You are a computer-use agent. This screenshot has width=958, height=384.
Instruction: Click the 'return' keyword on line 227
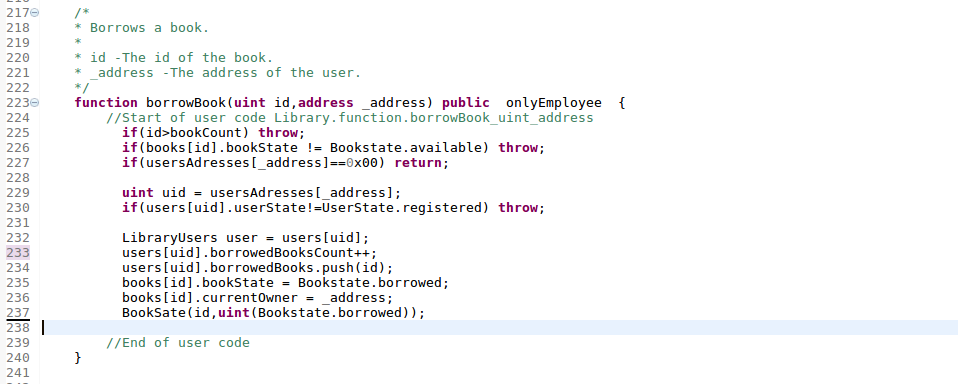[x=419, y=162]
